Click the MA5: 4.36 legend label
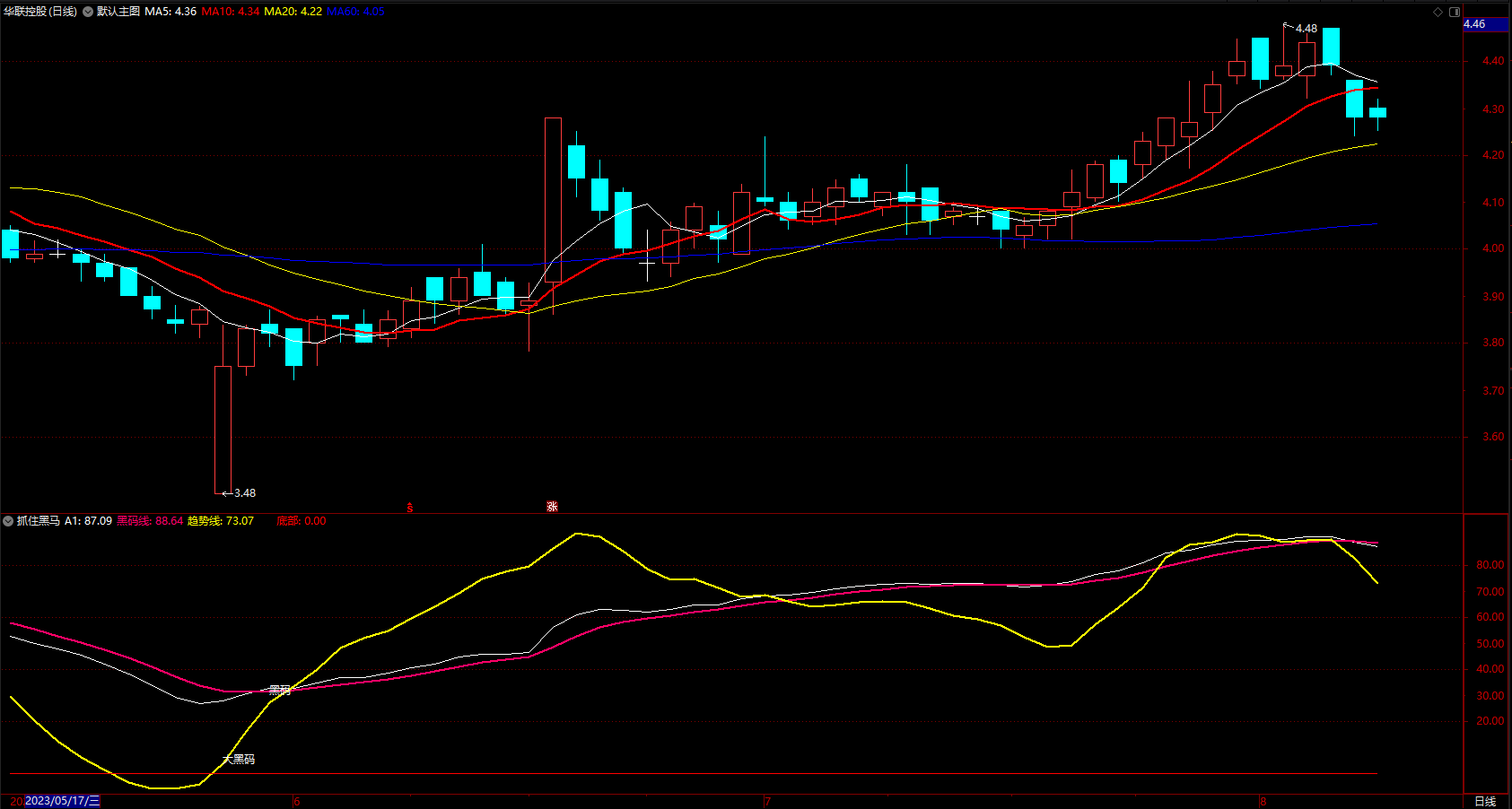Viewport: 1512px width, 809px height. pyautogui.click(x=170, y=12)
